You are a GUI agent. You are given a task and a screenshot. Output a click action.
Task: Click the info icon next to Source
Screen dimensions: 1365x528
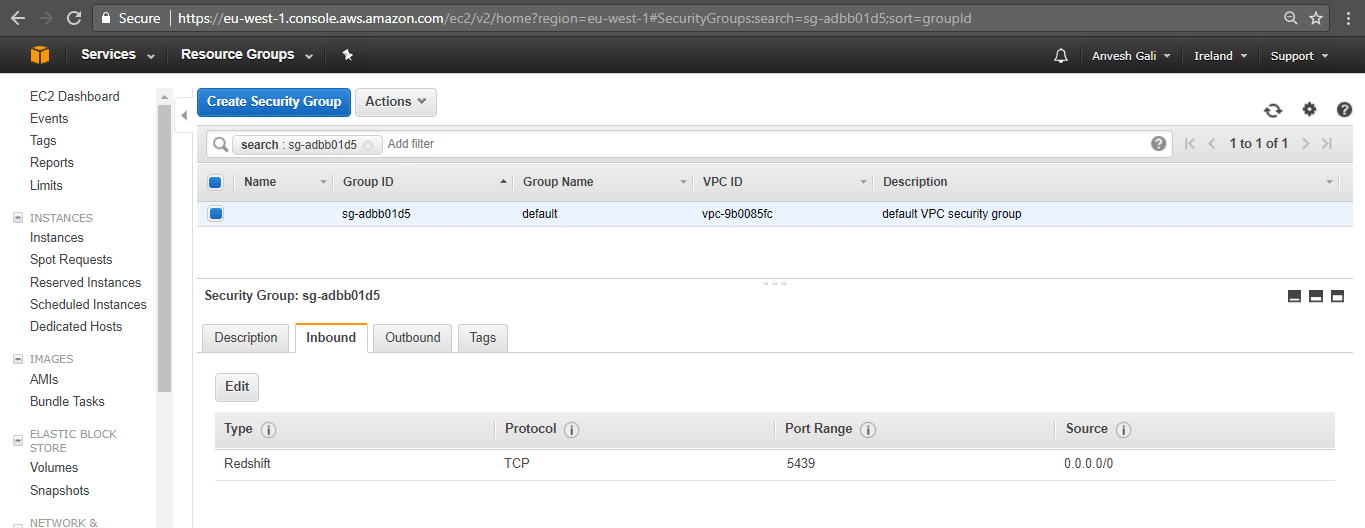tap(1123, 430)
